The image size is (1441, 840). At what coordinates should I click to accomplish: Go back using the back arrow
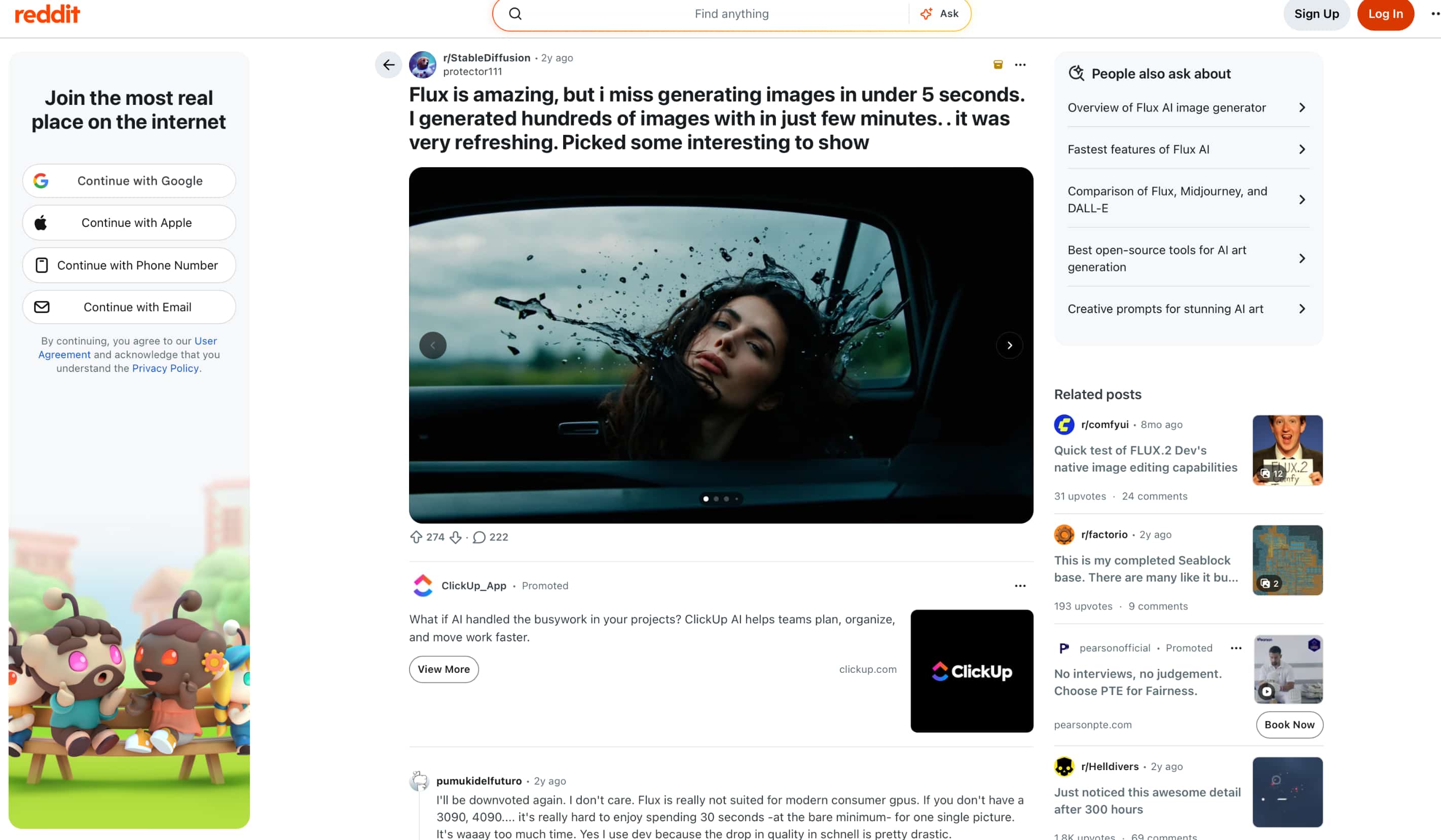click(x=388, y=64)
